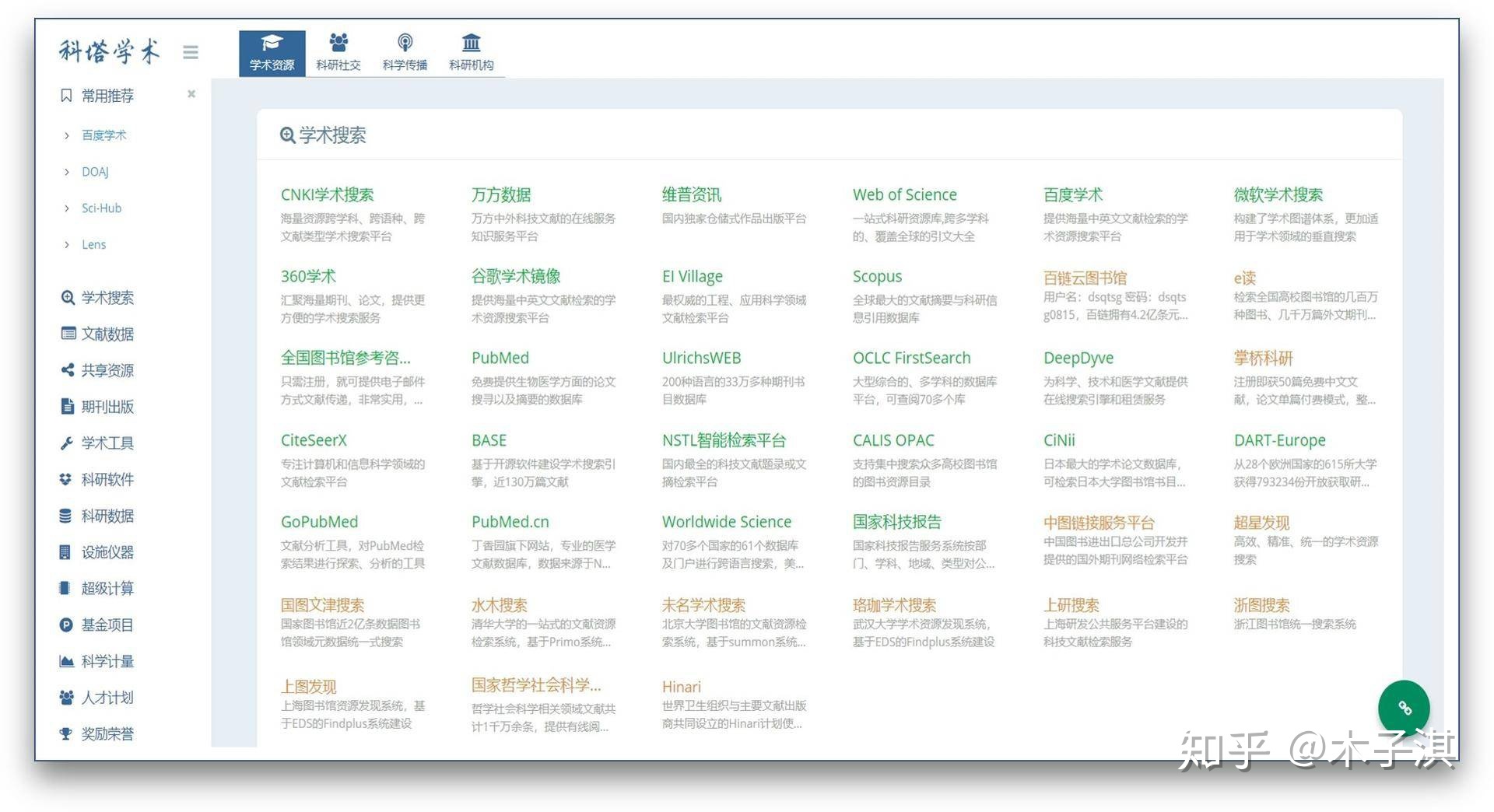Close the 常用推荐 panel with the x

[x=191, y=94]
